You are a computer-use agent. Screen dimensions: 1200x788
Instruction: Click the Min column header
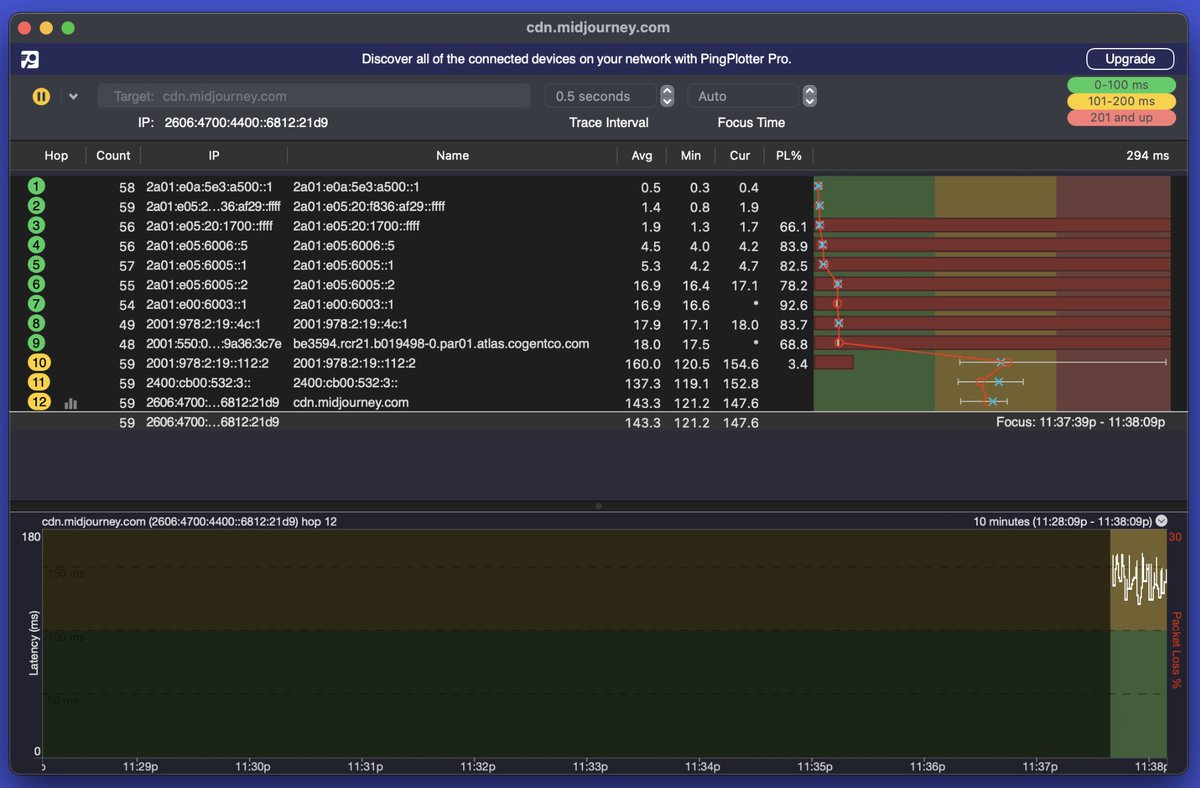(691, 155)
